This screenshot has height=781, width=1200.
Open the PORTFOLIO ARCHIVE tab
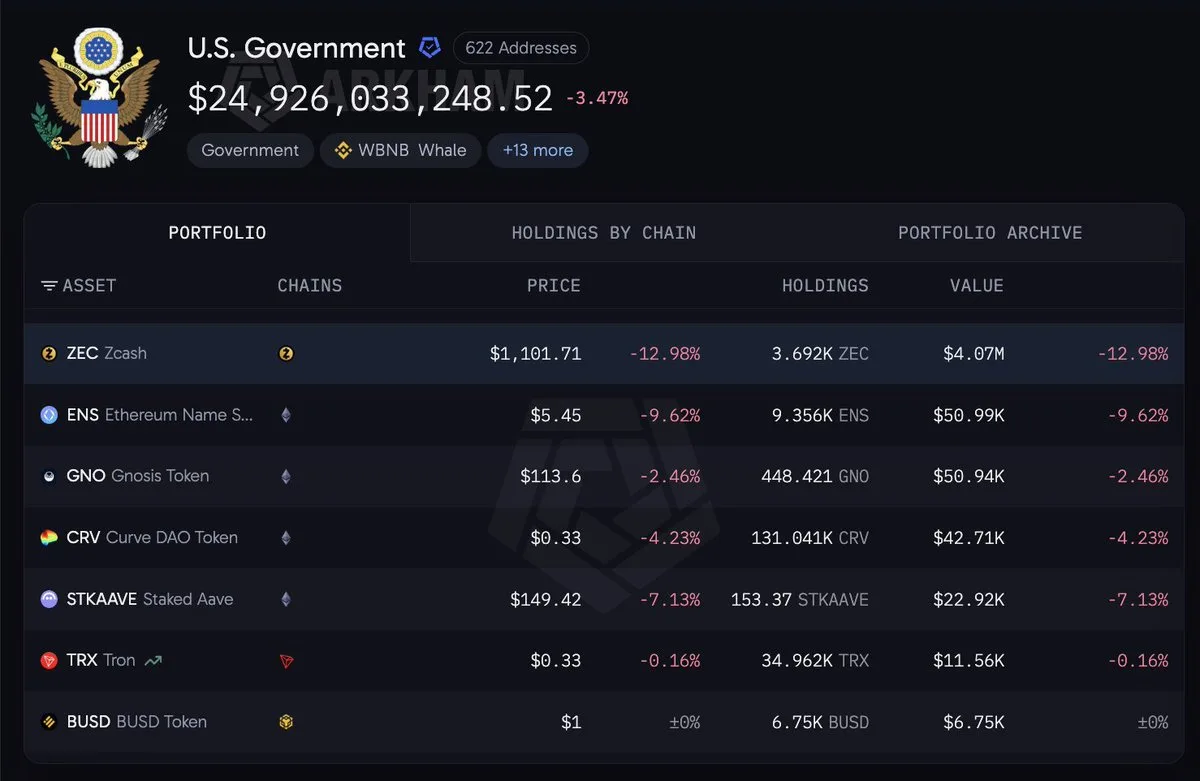pos(990,233)
